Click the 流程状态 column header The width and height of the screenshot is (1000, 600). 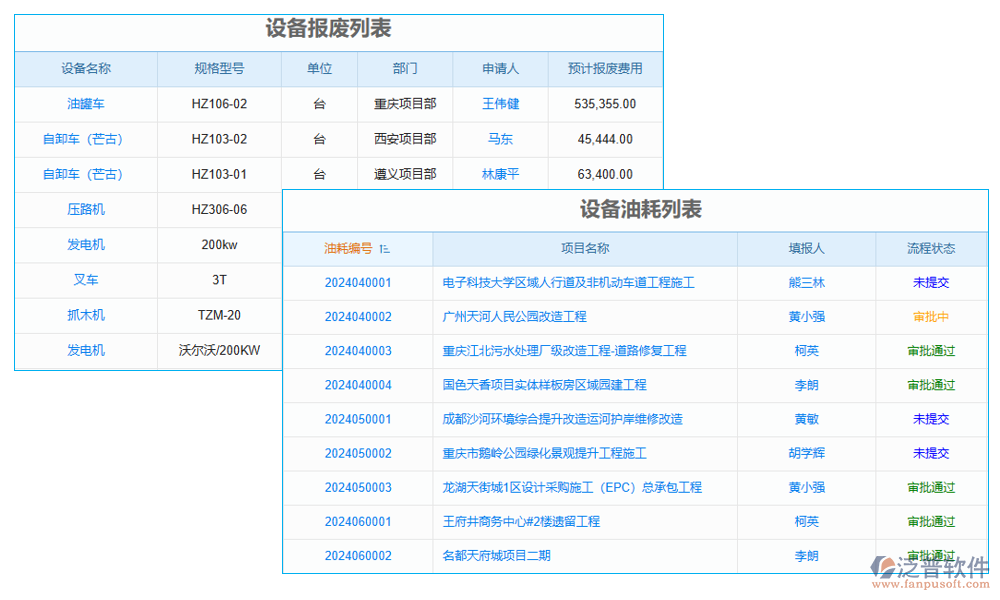tap(931, 248)
